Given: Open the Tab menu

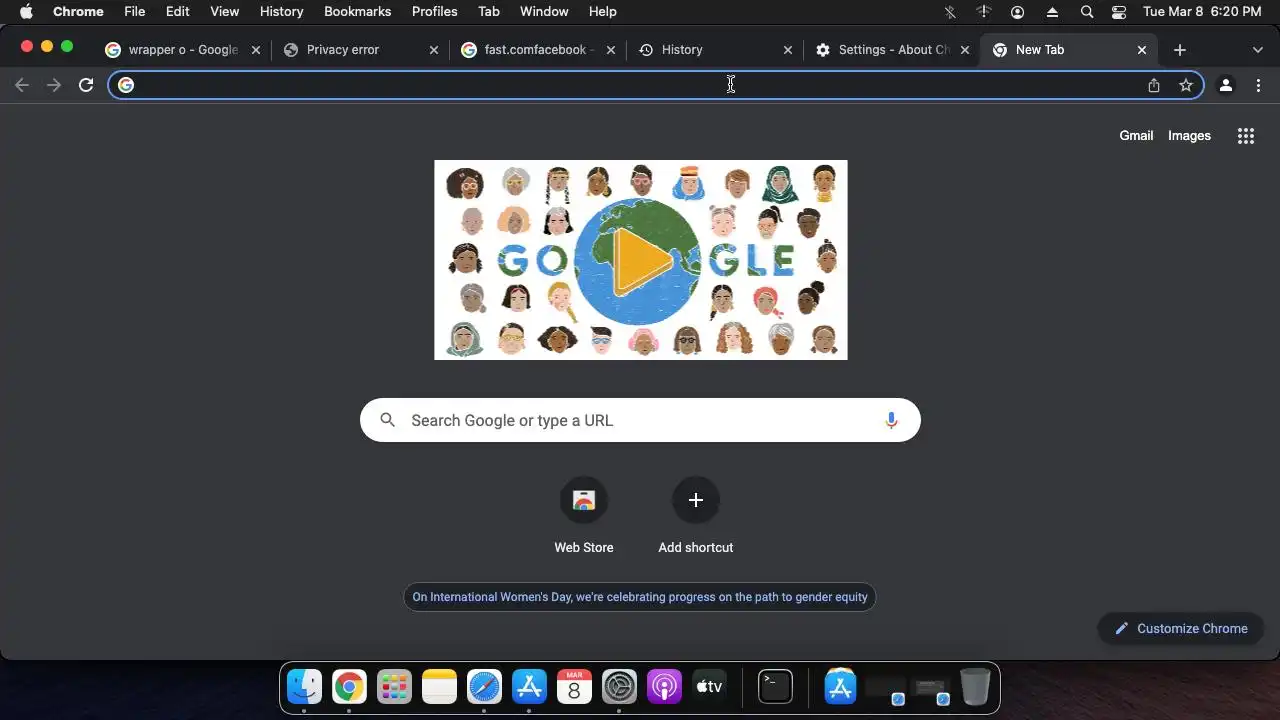Looking at the screenshot, I should [489, 12].
